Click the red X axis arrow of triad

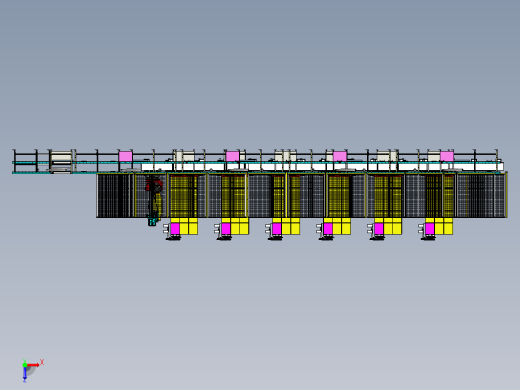click(x=33, y=365)
